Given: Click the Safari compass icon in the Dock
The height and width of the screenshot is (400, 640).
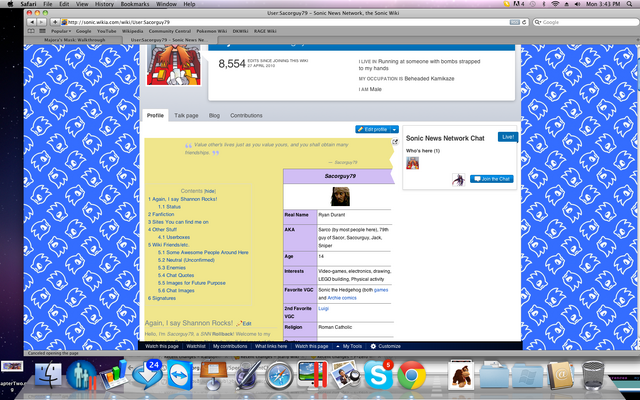Looking at the screenshot, I should coord(279,376).
